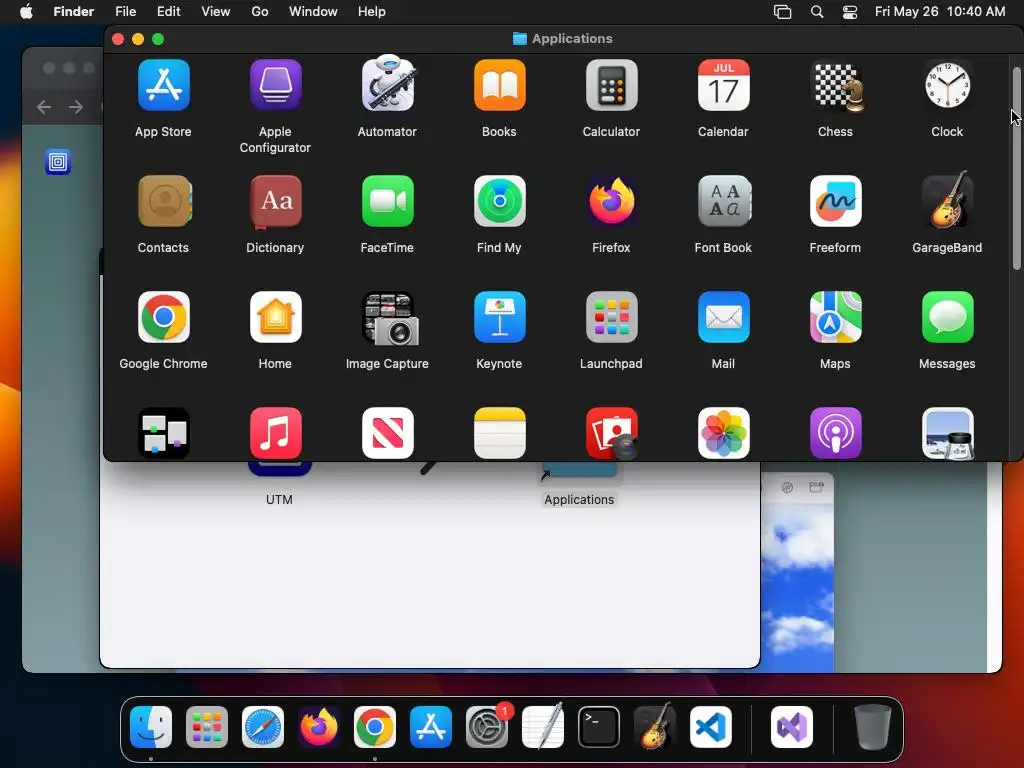
Task: Open the Keynote app
Action: click(x=500, y=317)
